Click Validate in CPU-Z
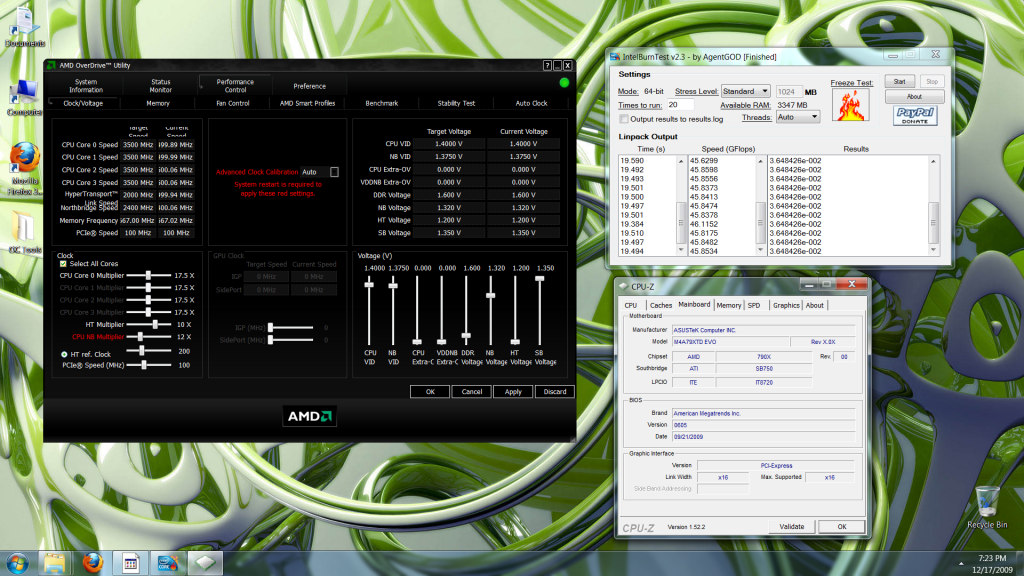 point(792,526)
